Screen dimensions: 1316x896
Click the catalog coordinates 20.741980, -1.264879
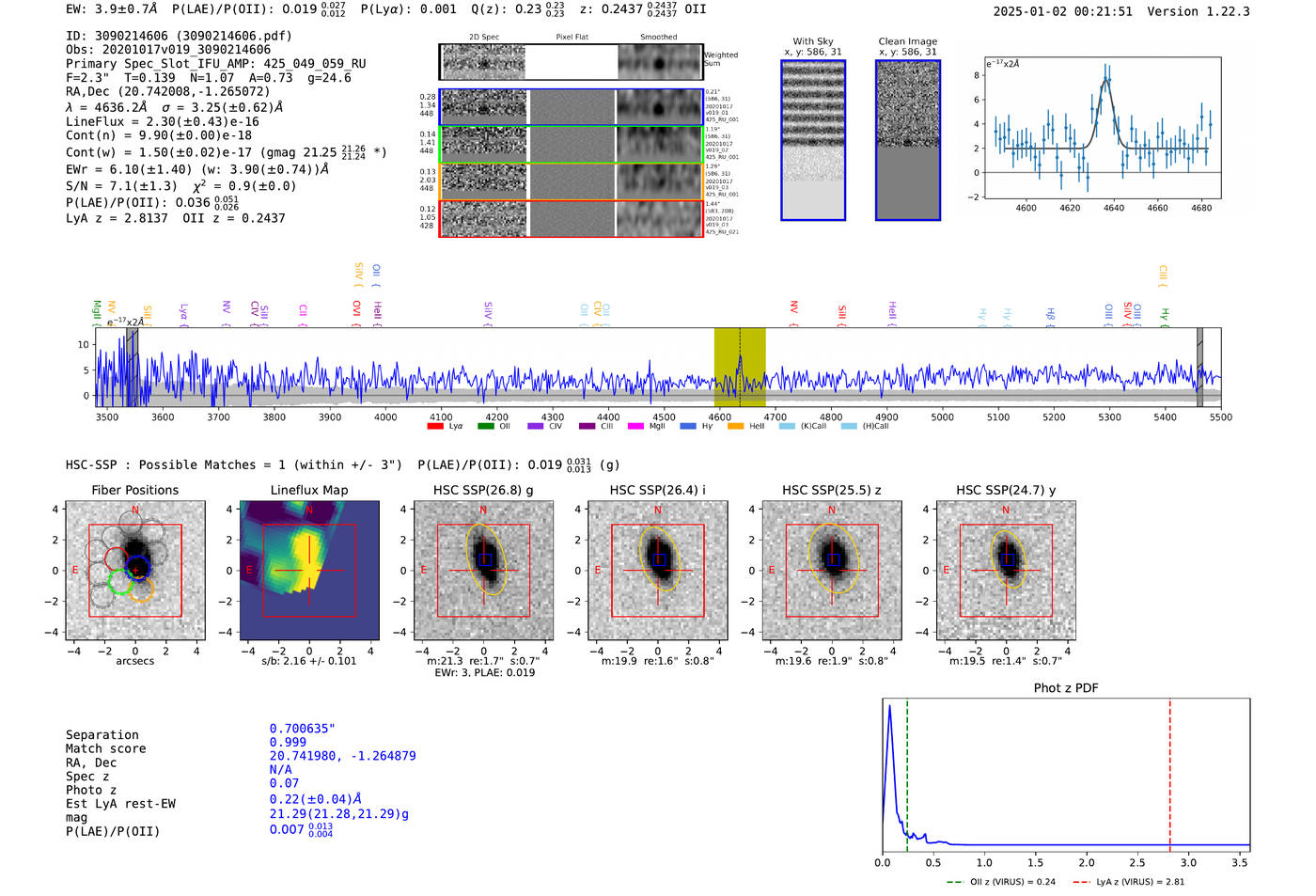click(342, 756)
